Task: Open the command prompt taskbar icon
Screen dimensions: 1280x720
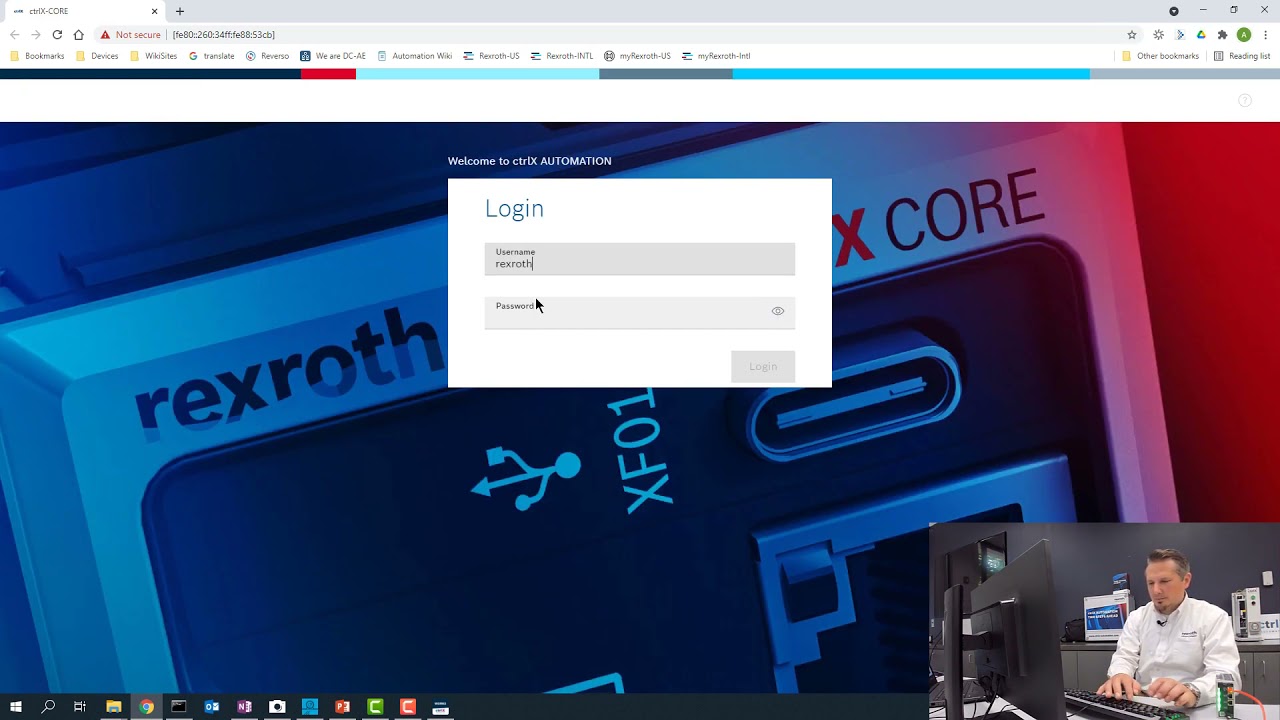Action: (179, 707)
